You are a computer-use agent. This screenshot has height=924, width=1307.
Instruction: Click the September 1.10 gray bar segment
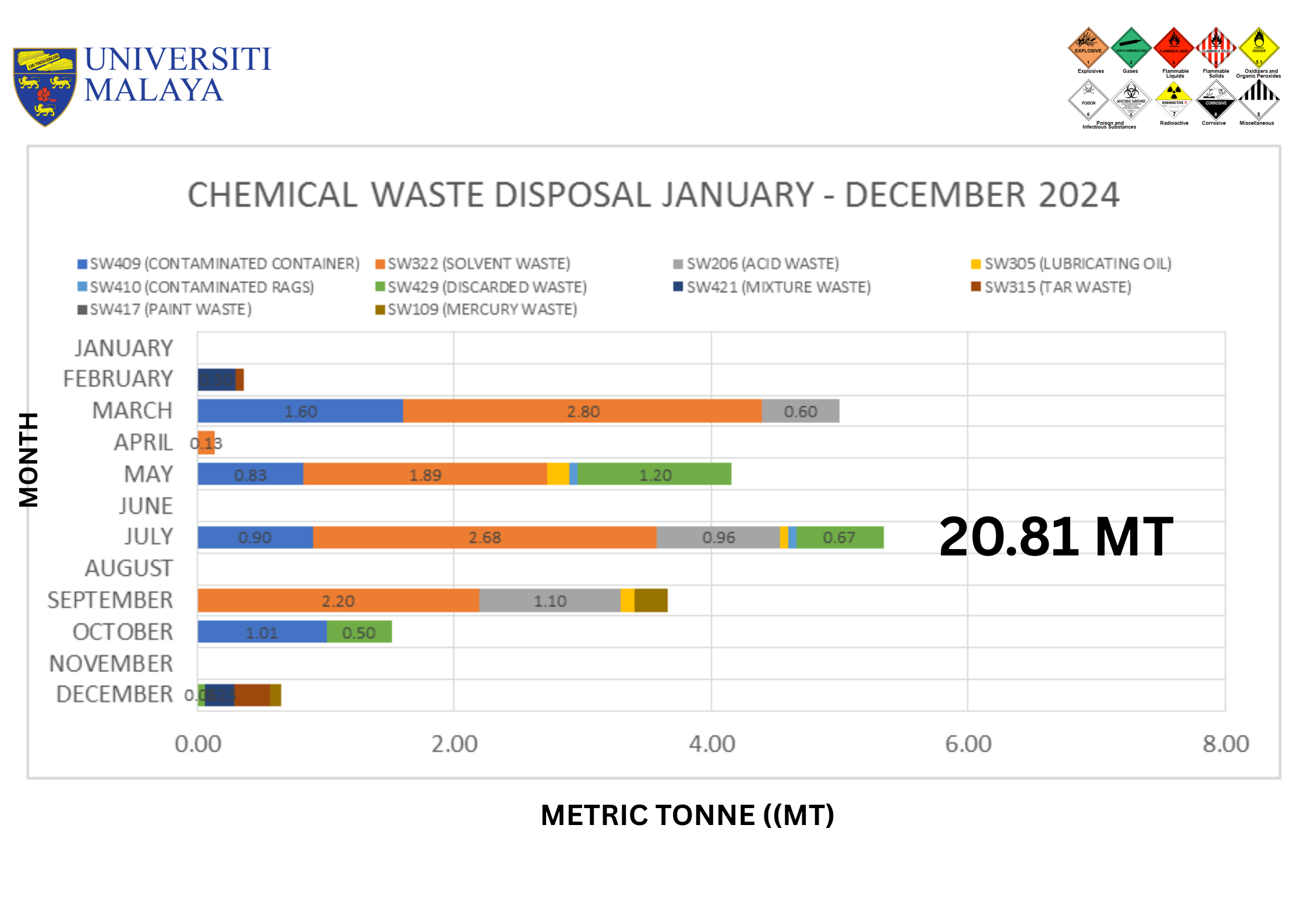click(x=550, y=600)
